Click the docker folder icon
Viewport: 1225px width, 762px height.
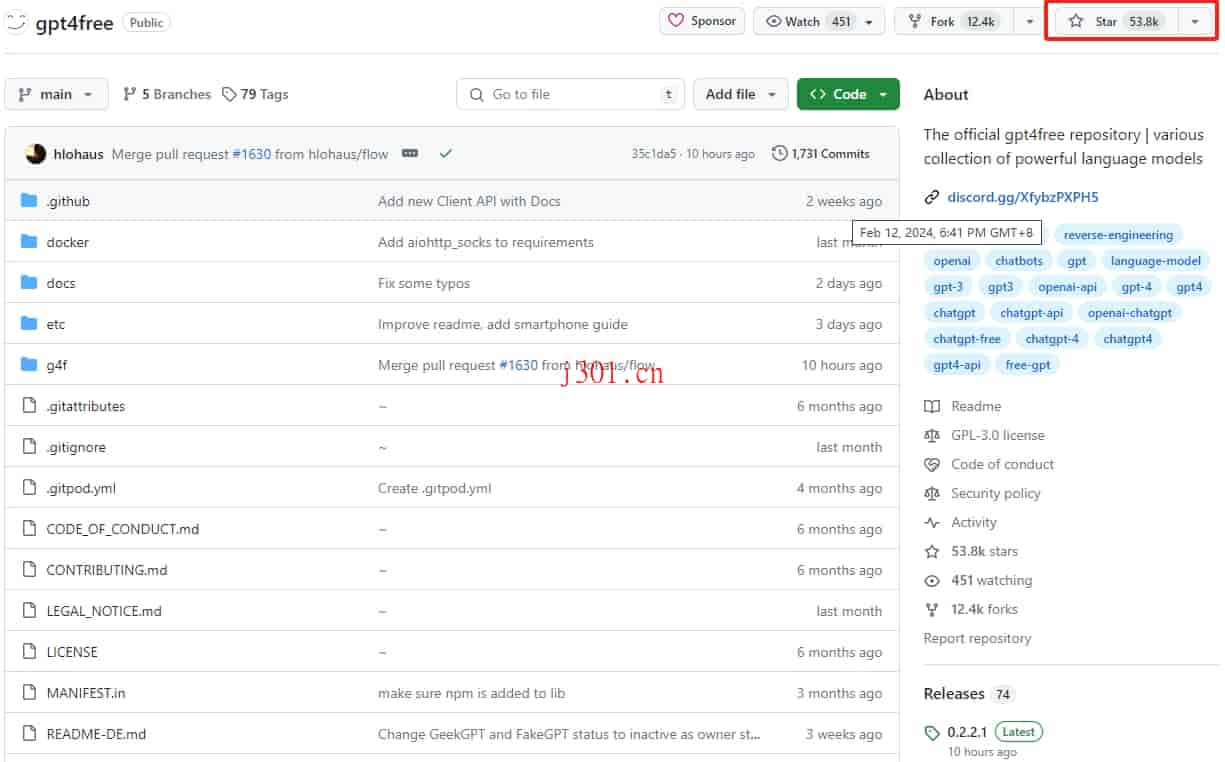tap(29, 242)
